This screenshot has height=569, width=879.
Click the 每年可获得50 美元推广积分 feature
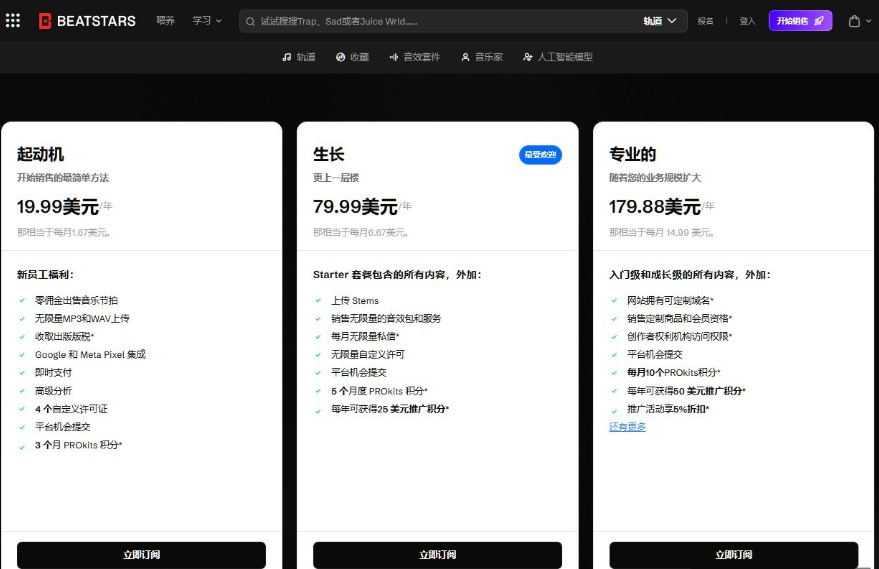point(686,391)
